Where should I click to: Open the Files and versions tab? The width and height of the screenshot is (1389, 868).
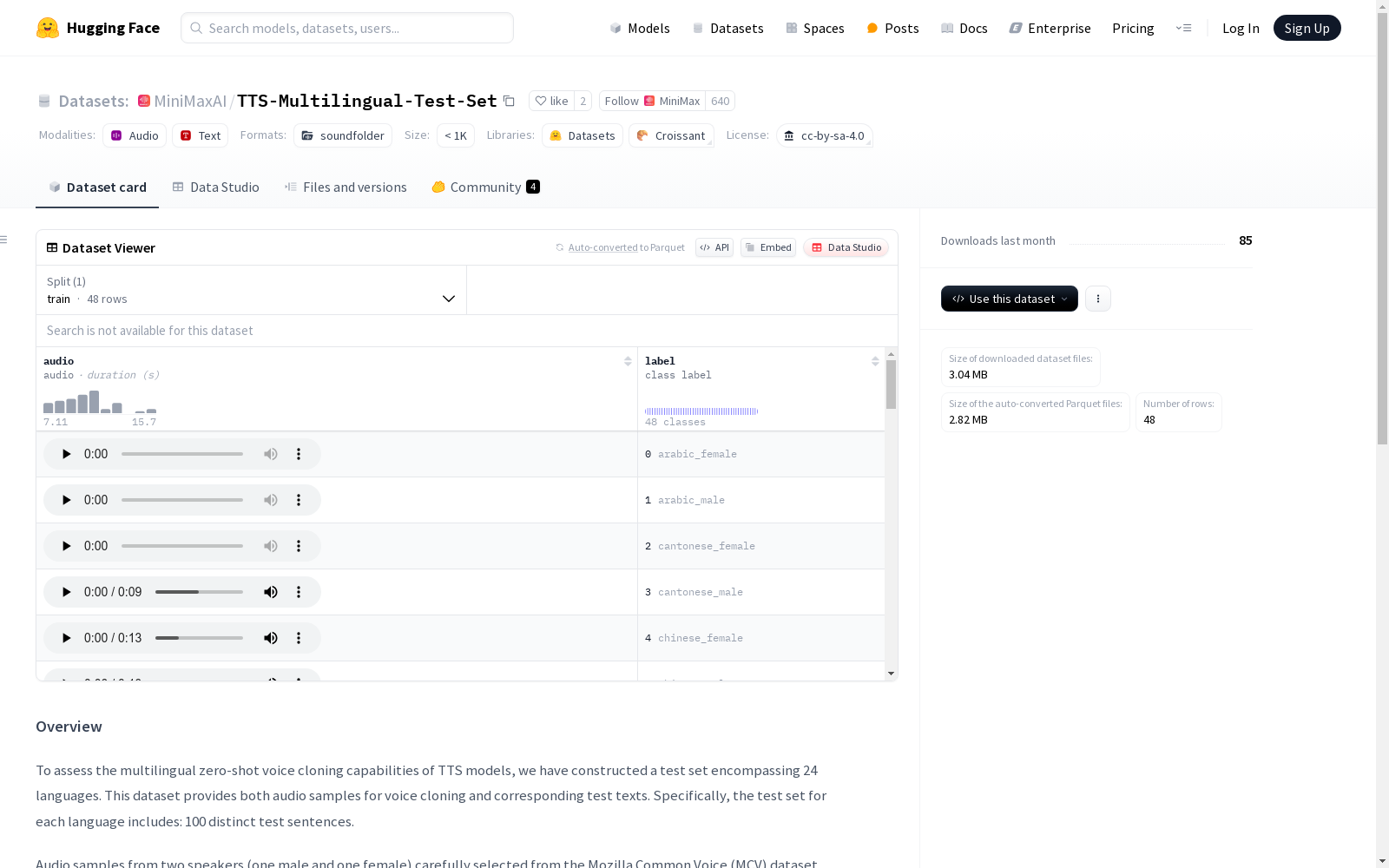tap(346, 187)
